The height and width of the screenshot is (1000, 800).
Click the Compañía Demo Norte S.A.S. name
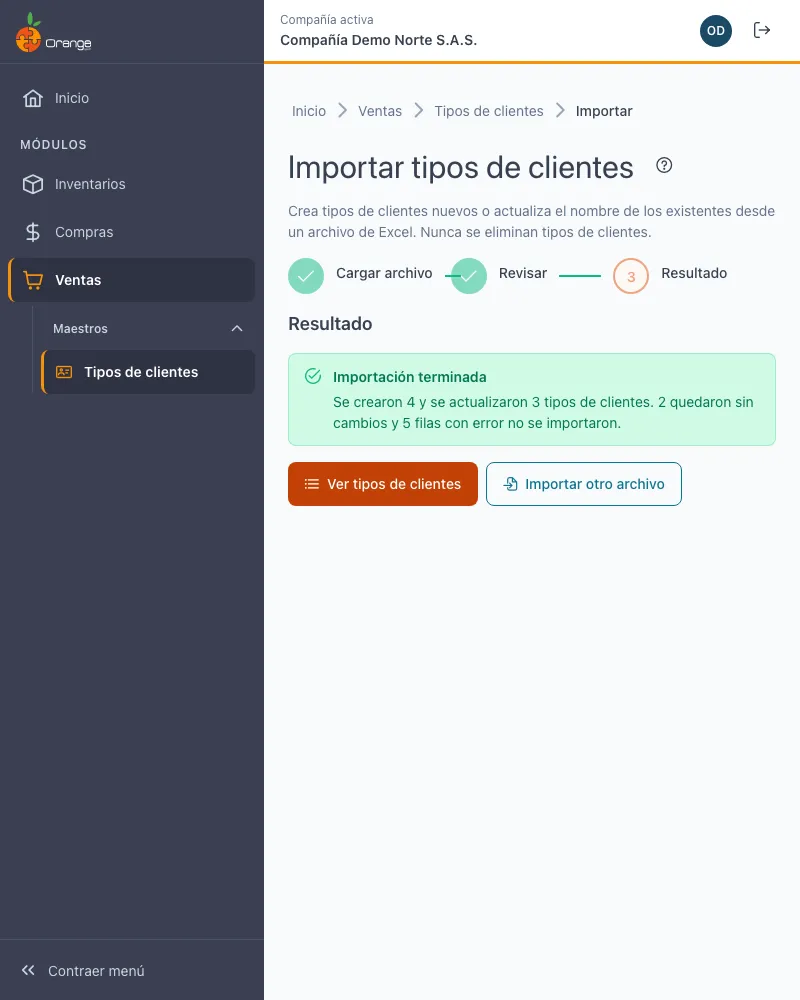378,40
